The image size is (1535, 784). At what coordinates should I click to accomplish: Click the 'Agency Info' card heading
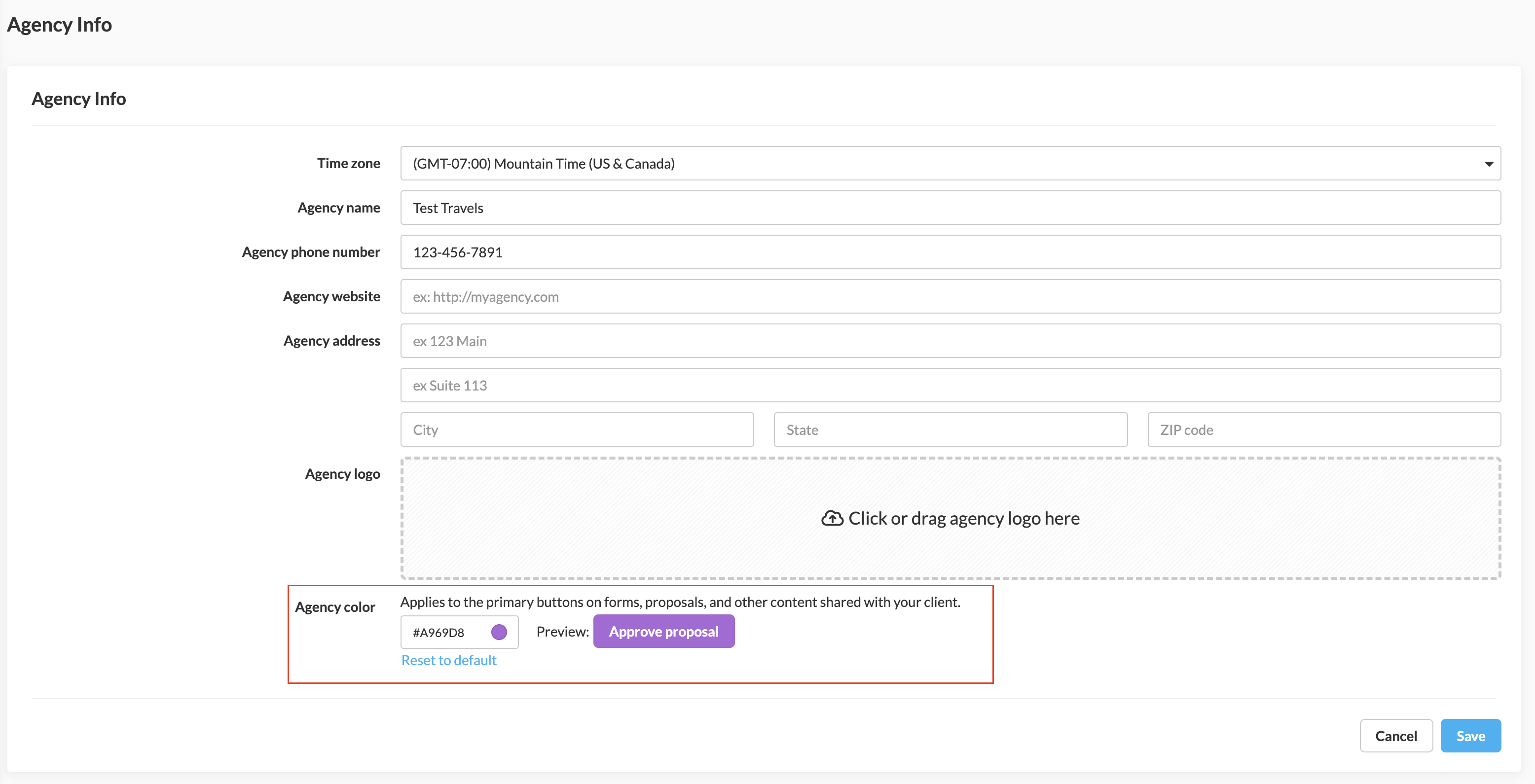78,99
